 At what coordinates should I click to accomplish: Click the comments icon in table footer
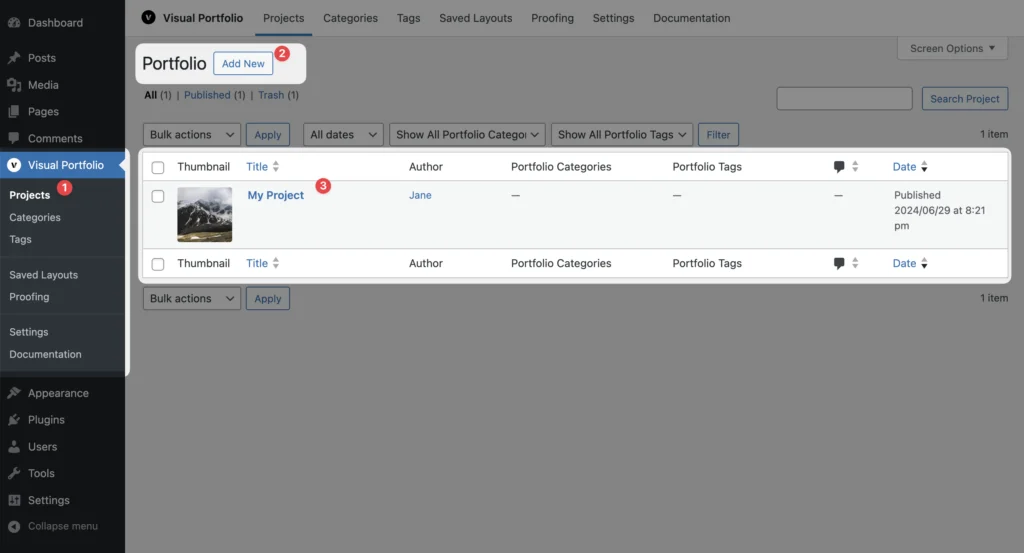839,263
